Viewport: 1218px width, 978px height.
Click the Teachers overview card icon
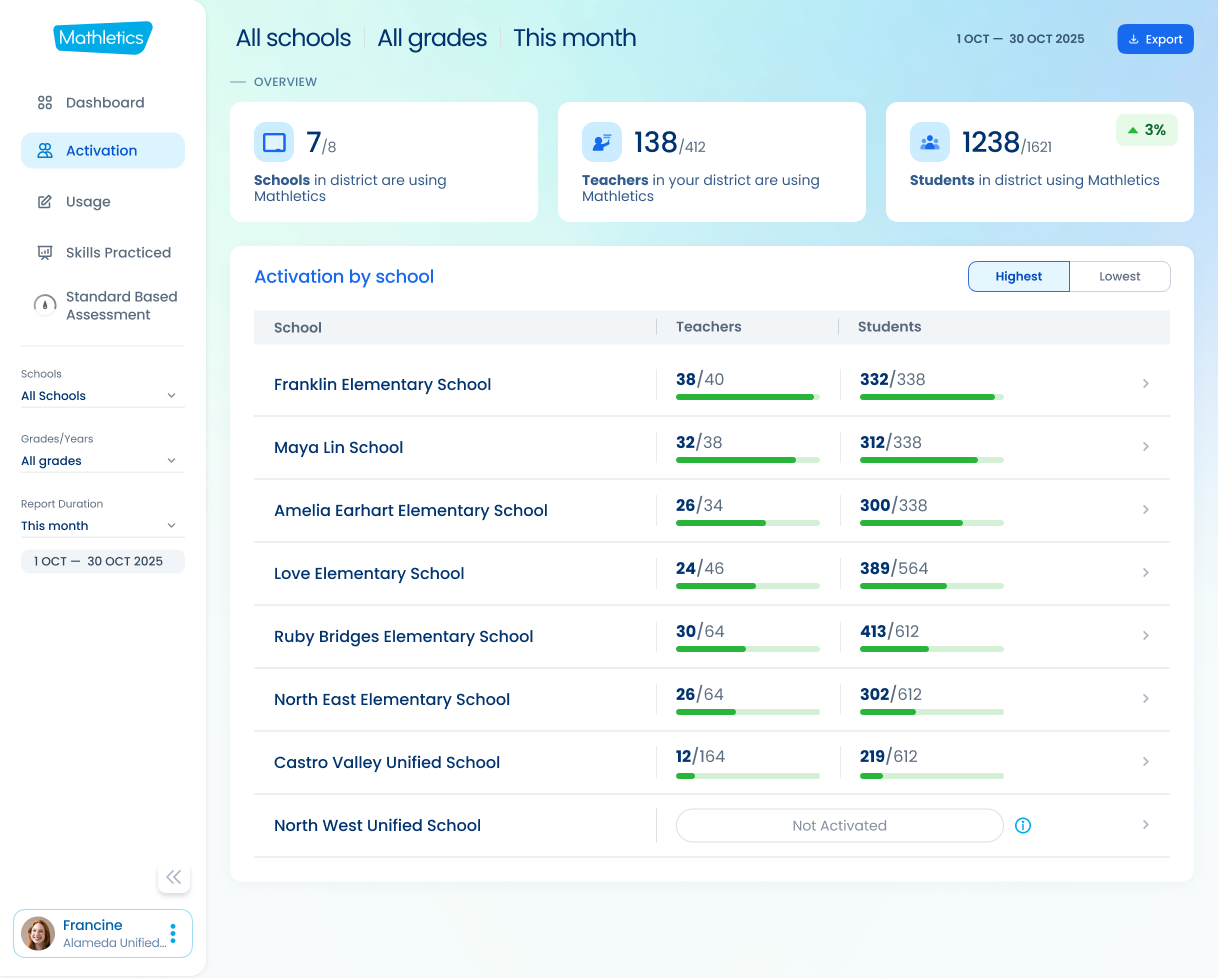click(602, 142)
